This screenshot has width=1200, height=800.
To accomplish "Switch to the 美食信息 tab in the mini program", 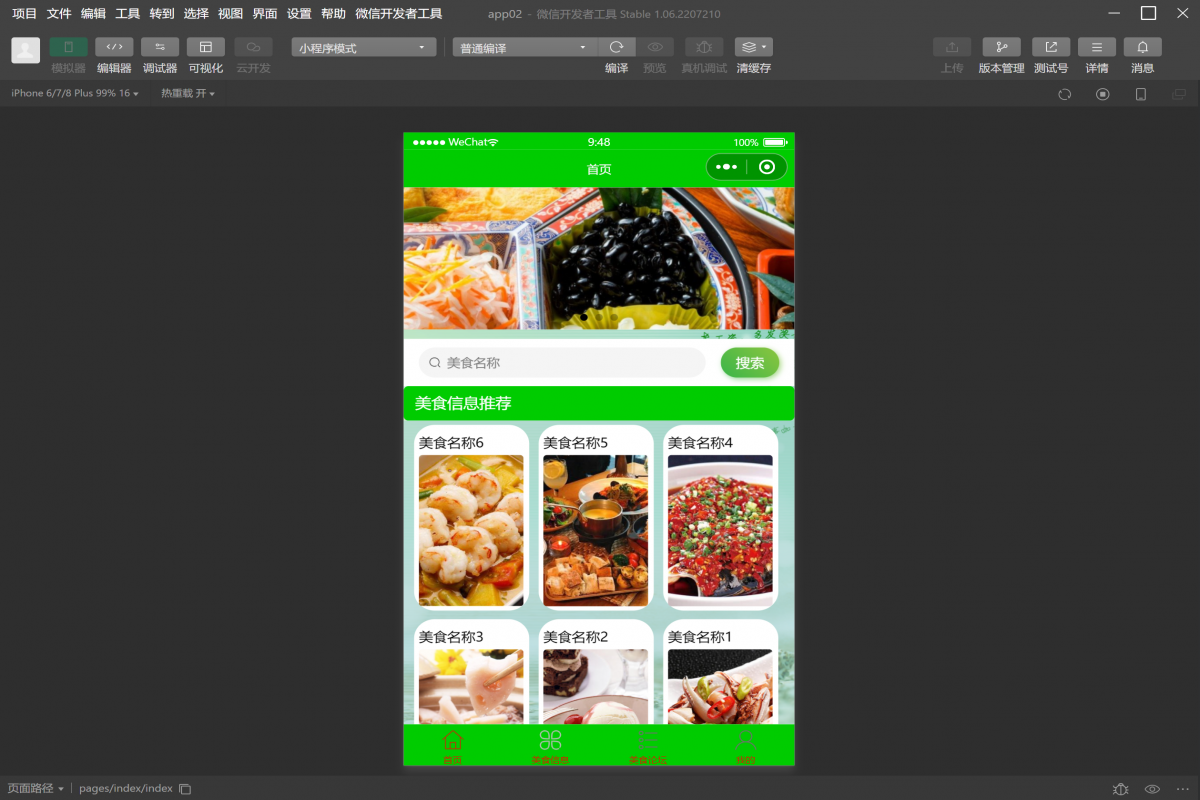I will coord(550,746).
